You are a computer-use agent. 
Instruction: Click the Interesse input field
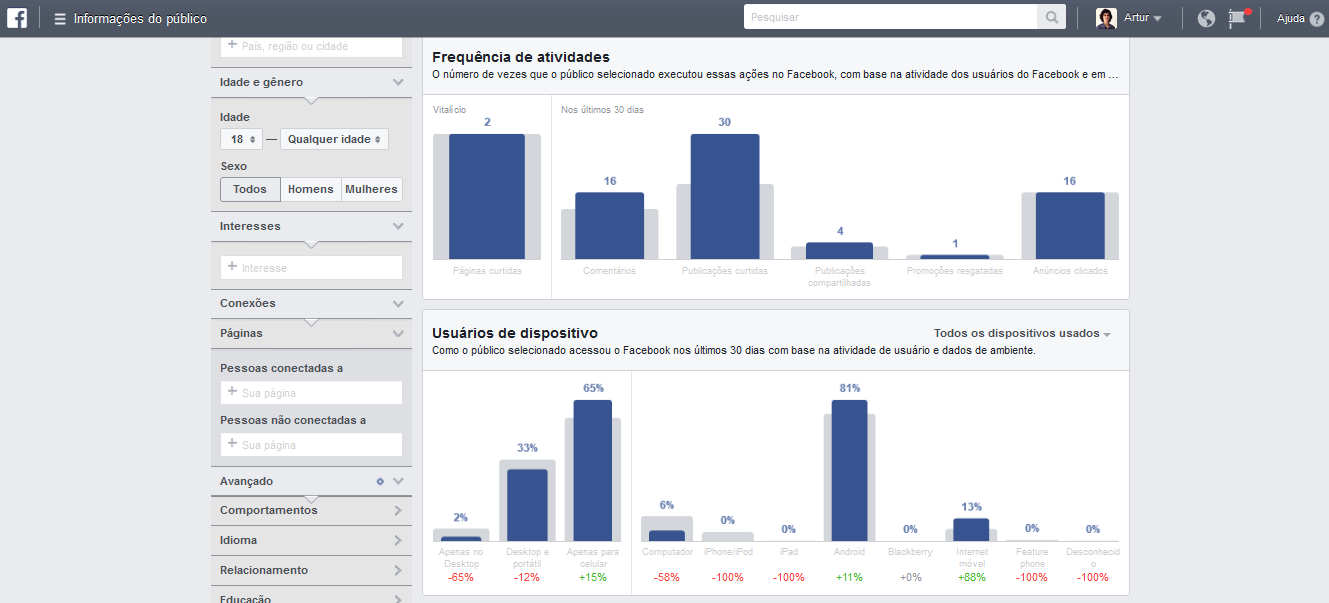click(x=311, y=267)
